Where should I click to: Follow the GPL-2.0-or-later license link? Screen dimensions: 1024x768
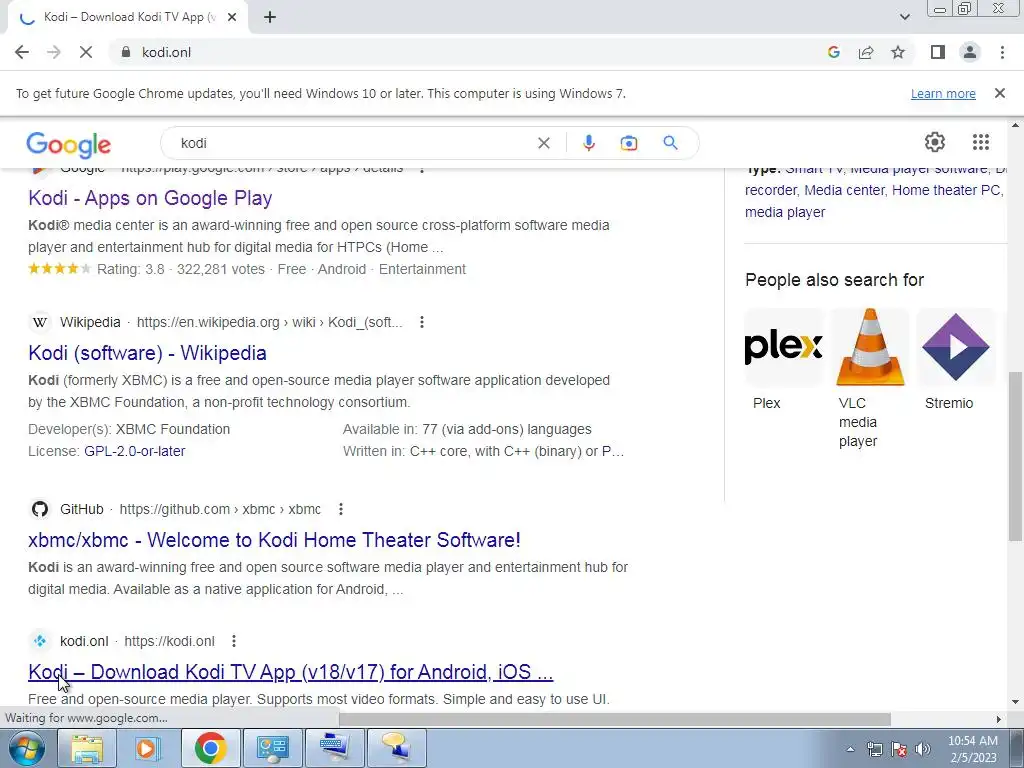click(135, 451)
